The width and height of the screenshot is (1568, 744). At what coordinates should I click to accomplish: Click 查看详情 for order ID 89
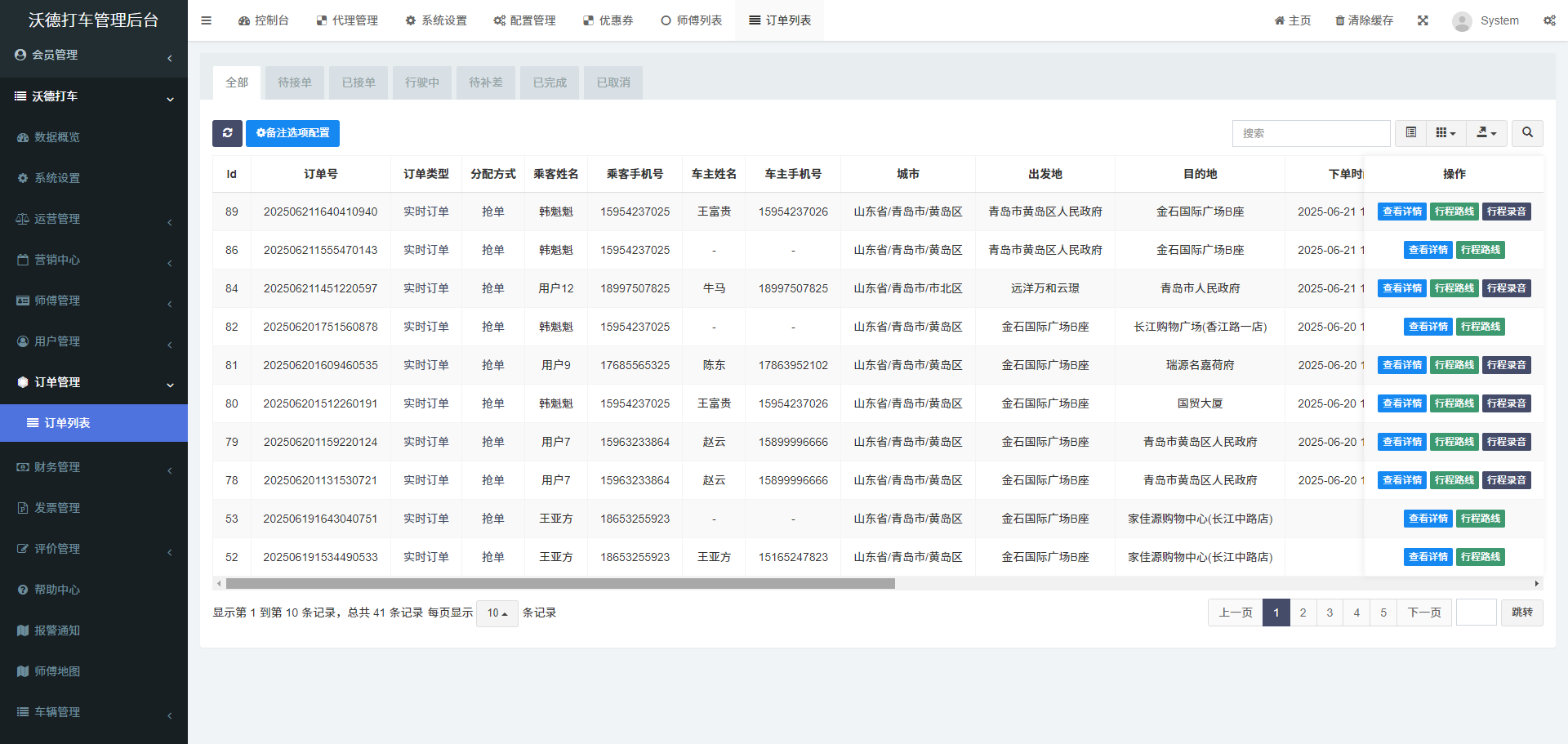[1401, 212]
